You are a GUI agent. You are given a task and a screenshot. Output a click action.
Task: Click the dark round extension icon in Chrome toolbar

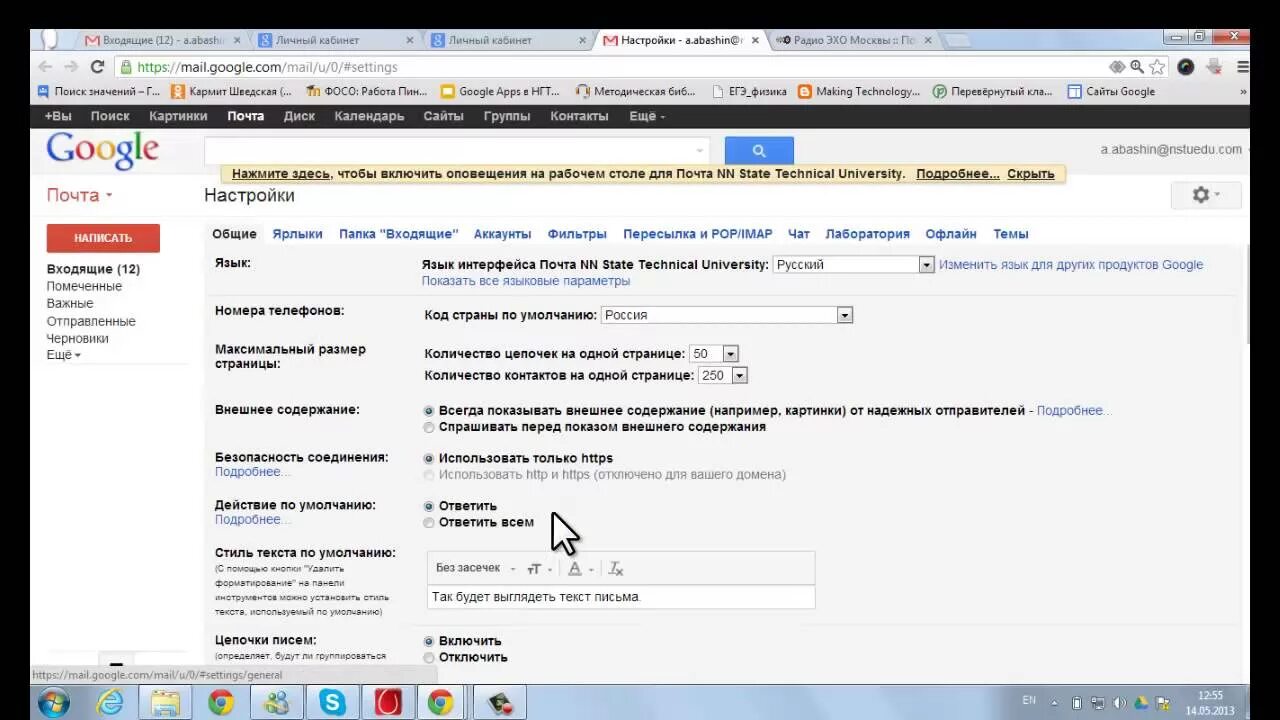tap(1186, 67)
